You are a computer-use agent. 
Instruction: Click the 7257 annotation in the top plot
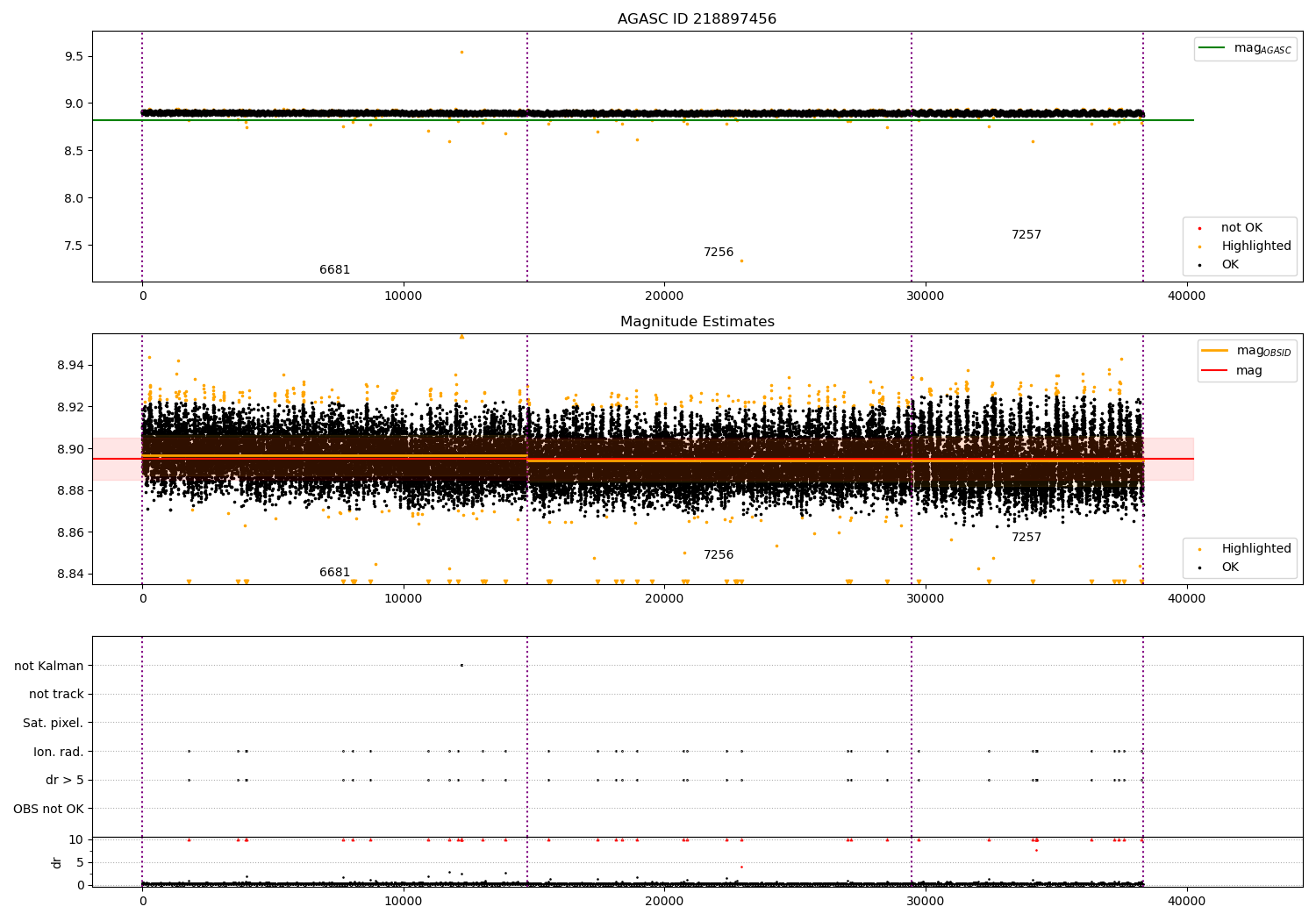tap(1026, 235)
